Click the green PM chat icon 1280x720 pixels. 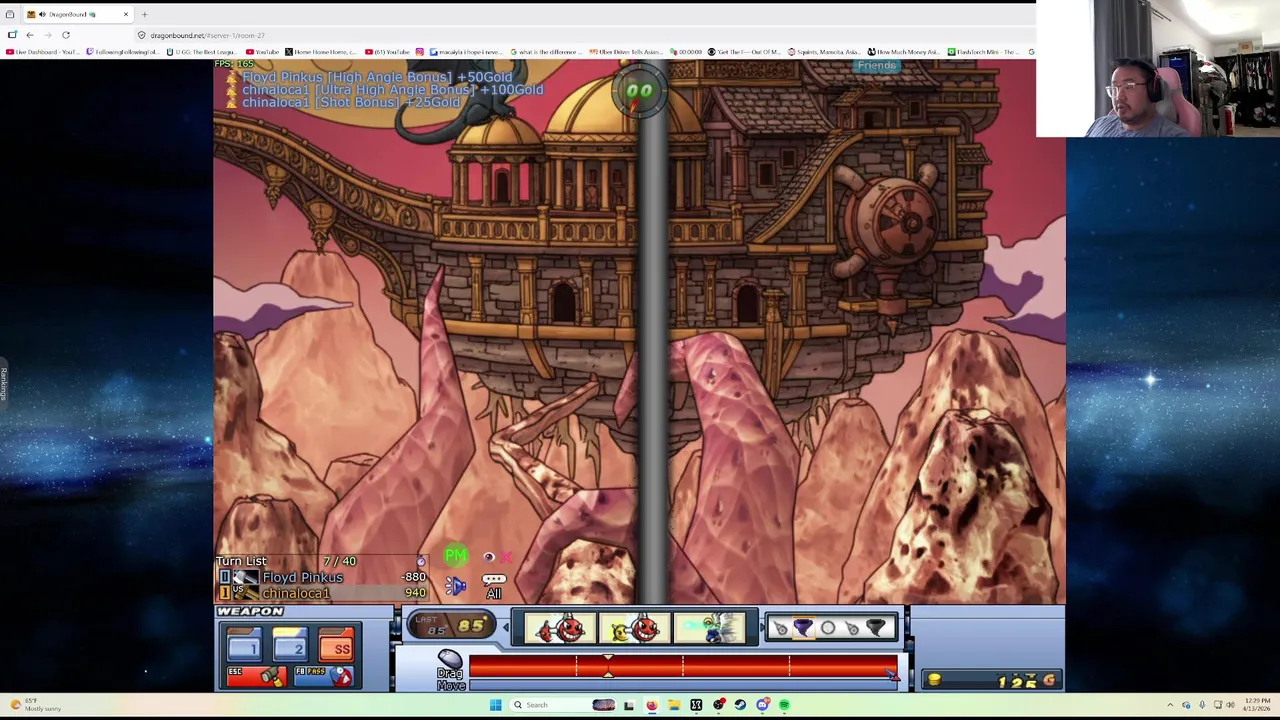click(455, 556)
